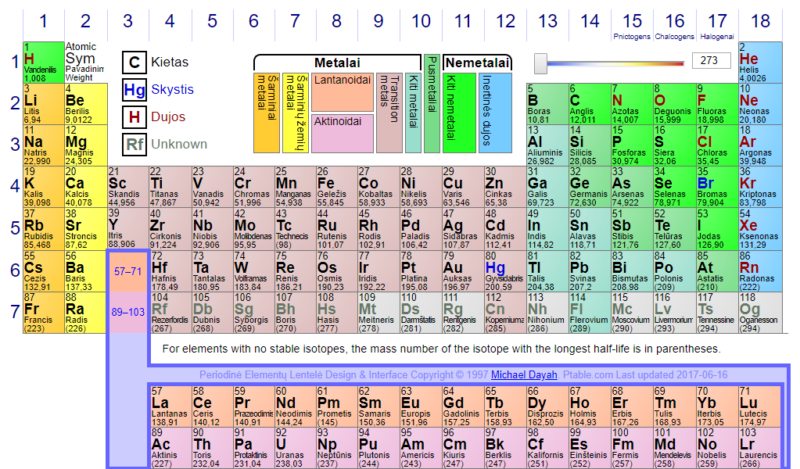Expand the 57–71 lanthanide placeholder cell

tap(127, 271)
